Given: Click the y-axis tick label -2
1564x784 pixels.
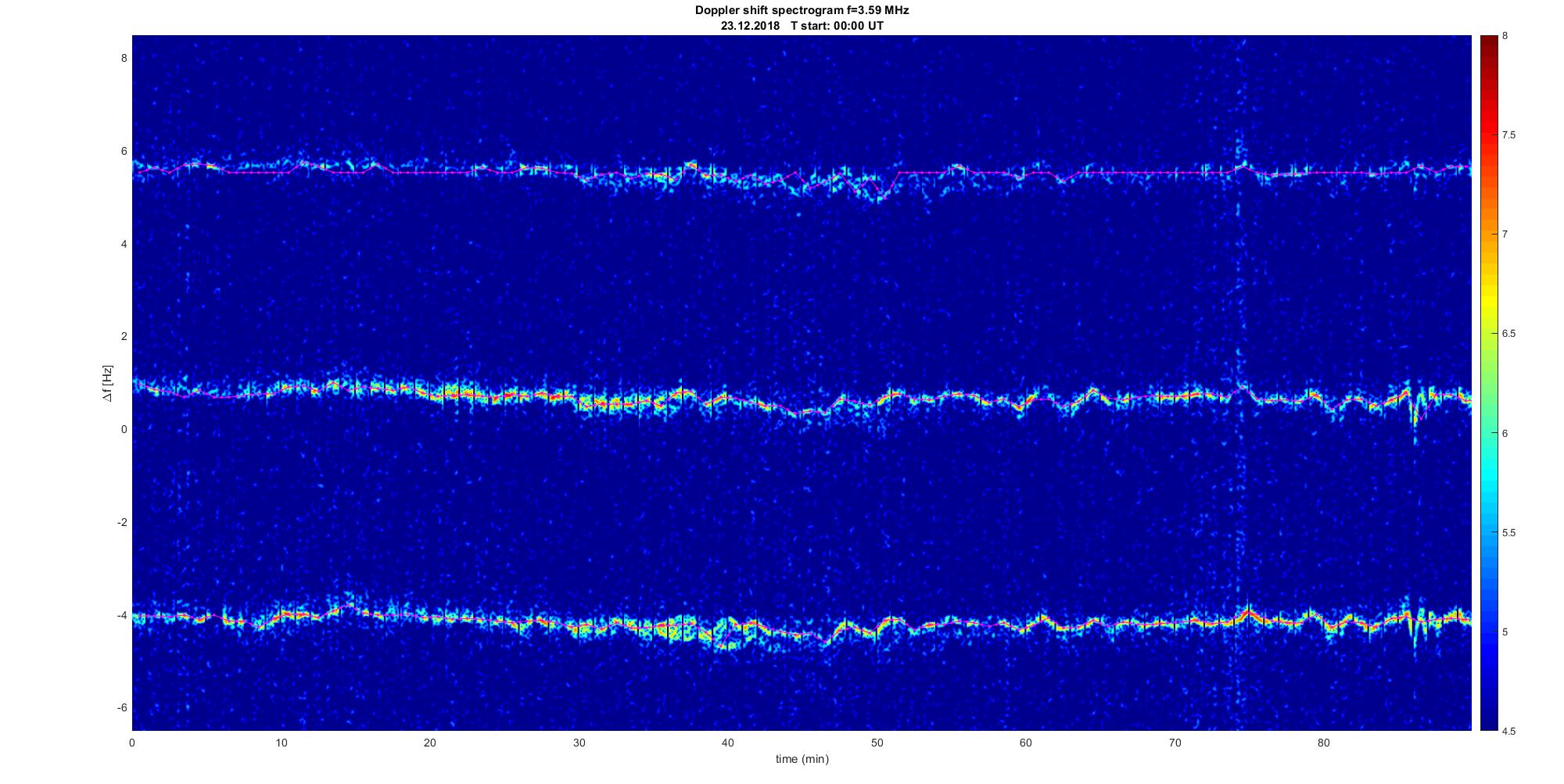Looking at the screenshot, I should (122, 522).
